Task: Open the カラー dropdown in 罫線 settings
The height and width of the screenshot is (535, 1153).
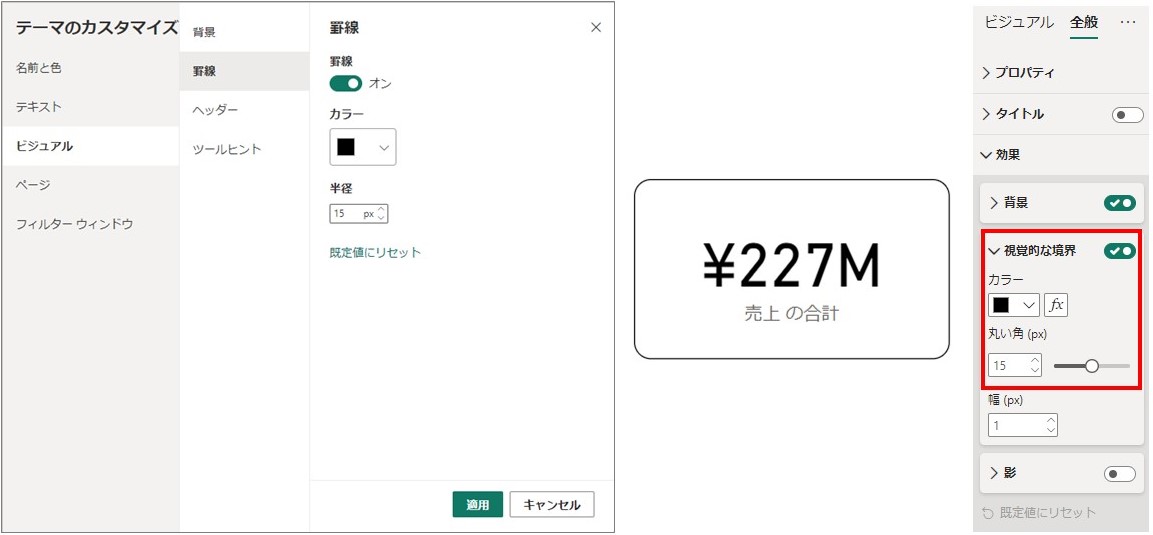Action: point(363,147)
